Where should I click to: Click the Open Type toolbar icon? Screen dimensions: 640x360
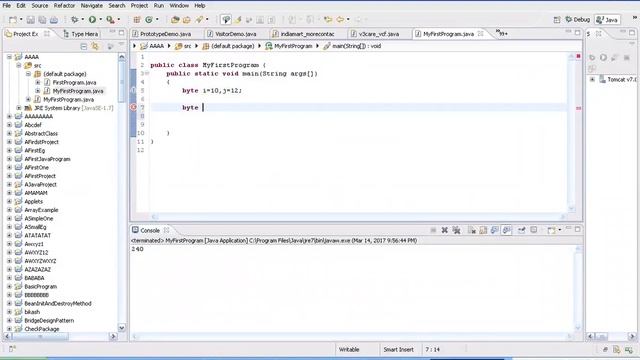coord(175,20)
